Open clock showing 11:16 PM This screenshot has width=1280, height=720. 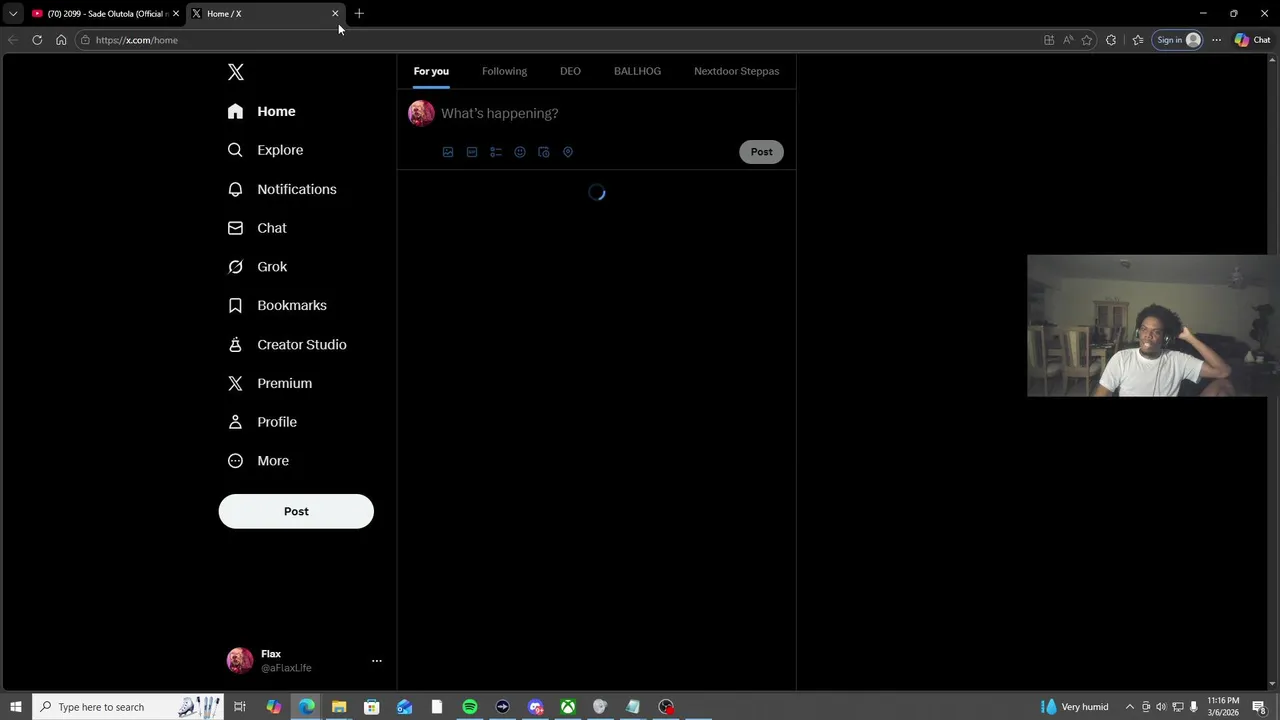[1223, 707]
